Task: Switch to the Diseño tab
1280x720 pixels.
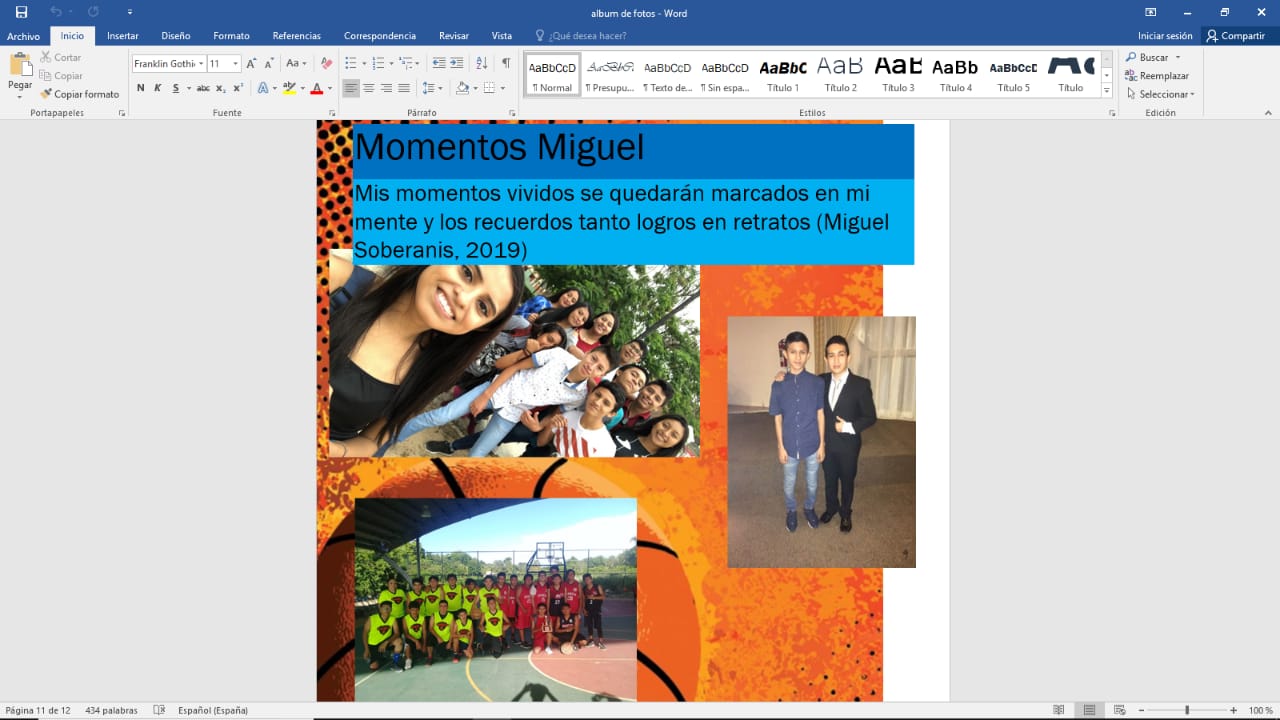Action: (x=176, y=36)
